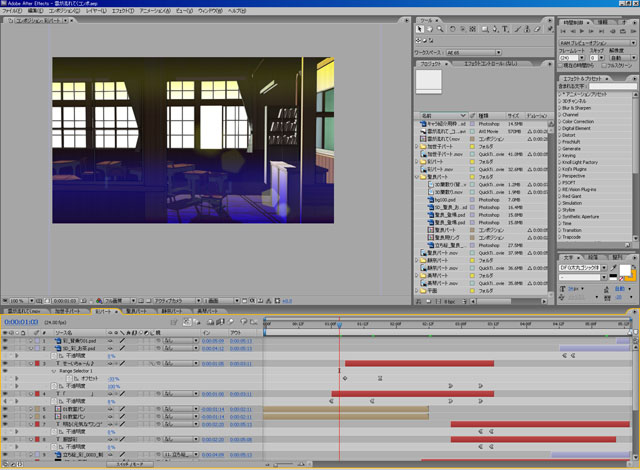This screenshot has width=640, height=470.
Task: Toggle audio in Time Controls panel
Action: coord(613,31)
